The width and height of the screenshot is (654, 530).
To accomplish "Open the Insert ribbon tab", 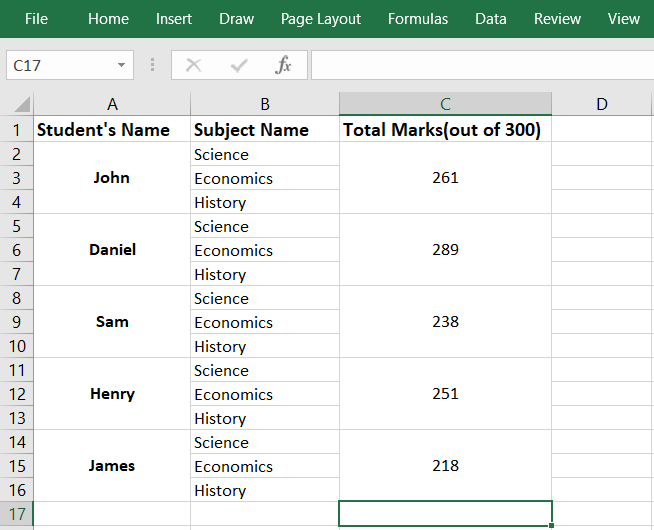I will point(174,19).
